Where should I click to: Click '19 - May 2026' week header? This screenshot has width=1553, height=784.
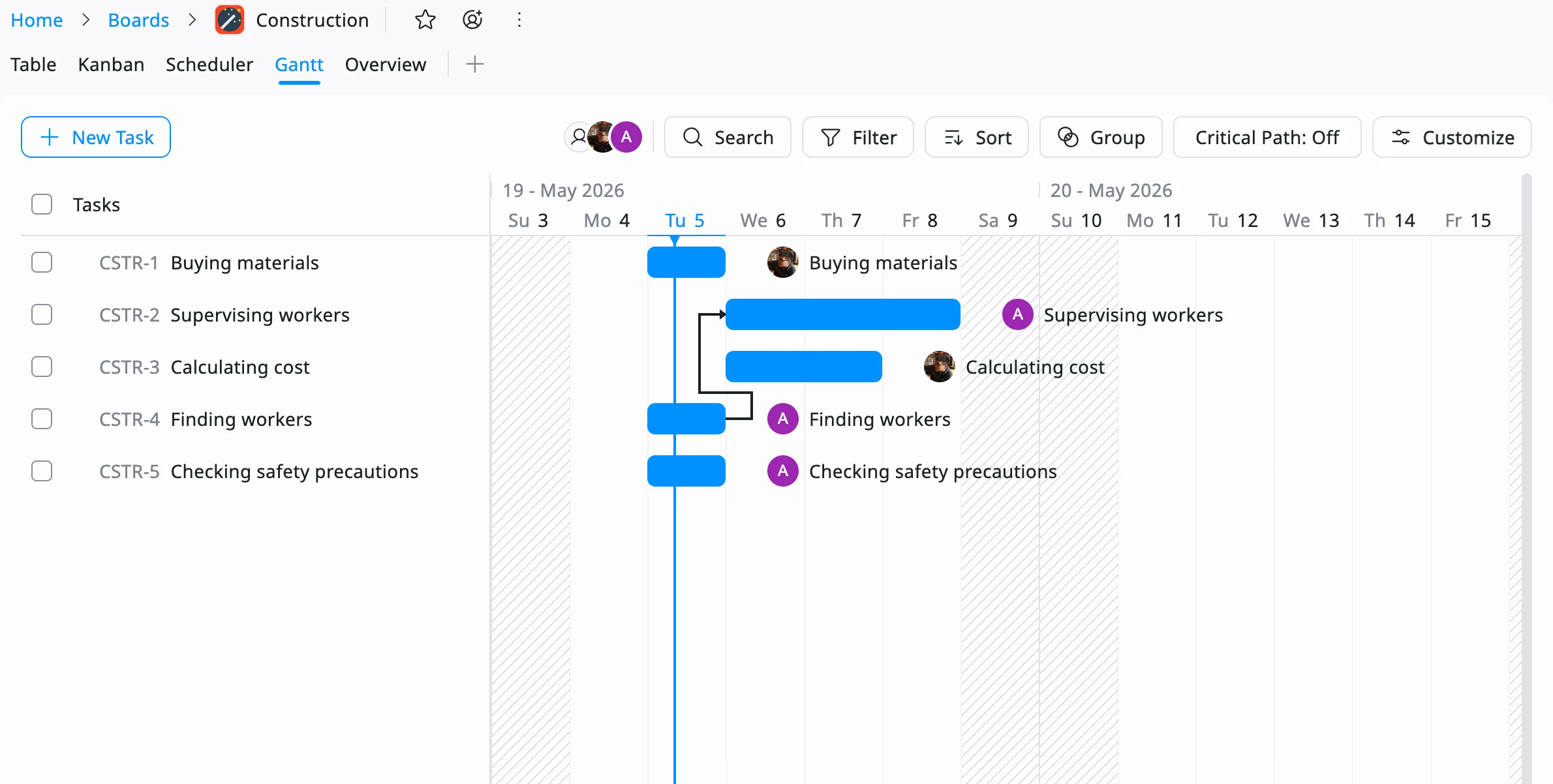pos(563,190)
